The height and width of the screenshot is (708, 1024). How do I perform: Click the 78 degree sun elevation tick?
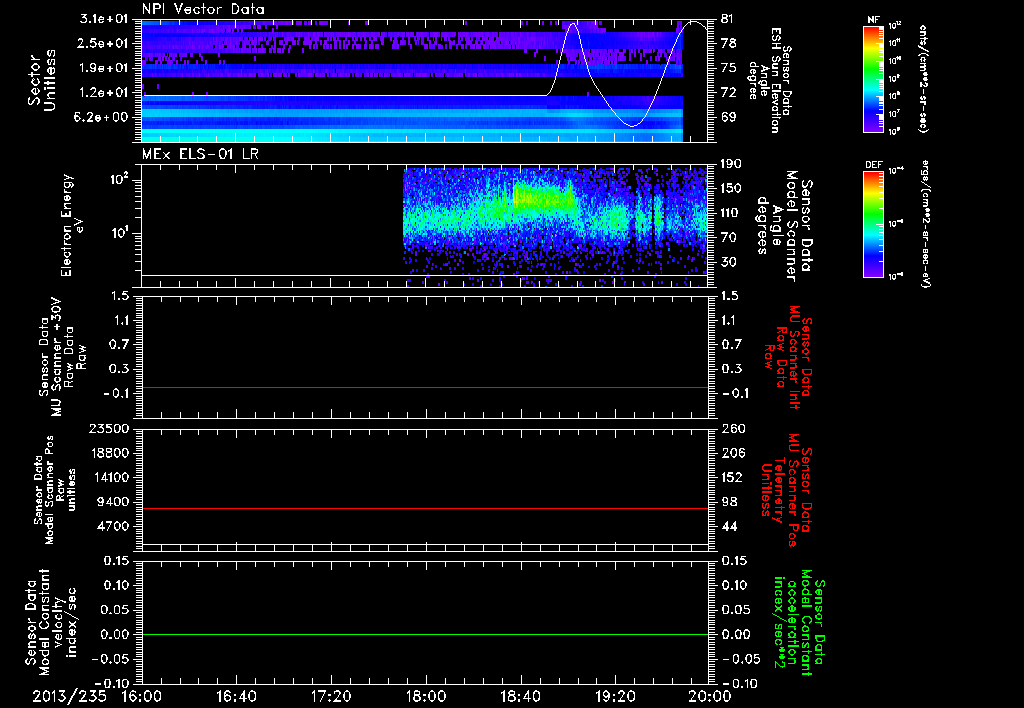(x=728, y=43)
